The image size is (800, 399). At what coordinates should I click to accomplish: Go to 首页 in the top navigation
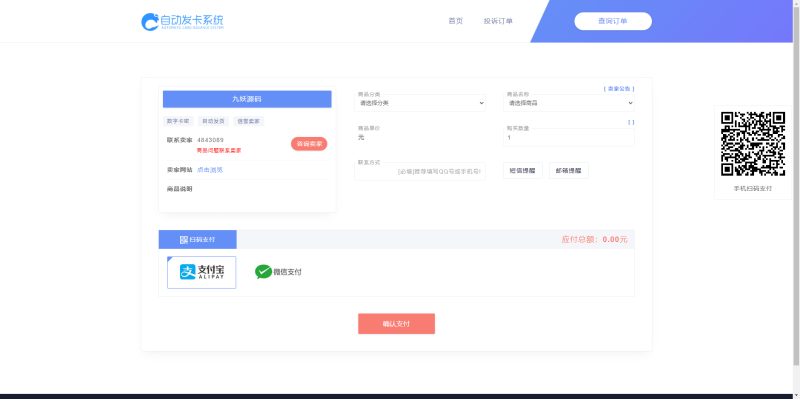[456, 21]
